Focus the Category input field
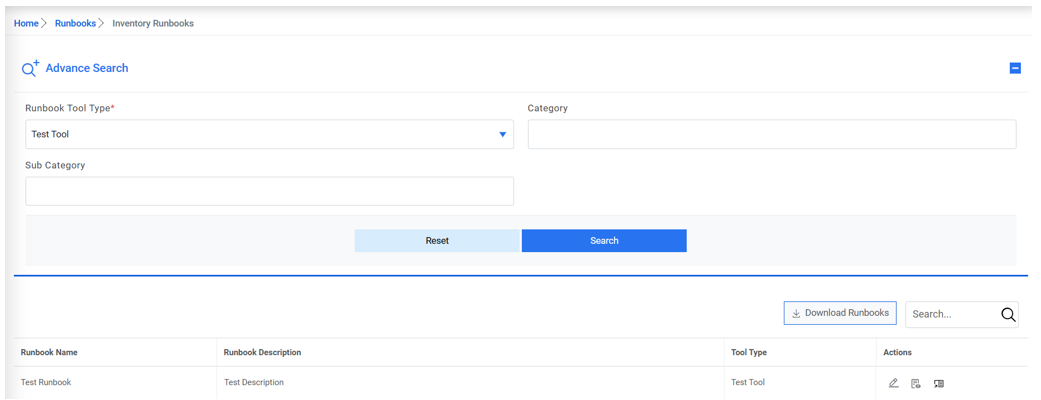 pos(771,134)
